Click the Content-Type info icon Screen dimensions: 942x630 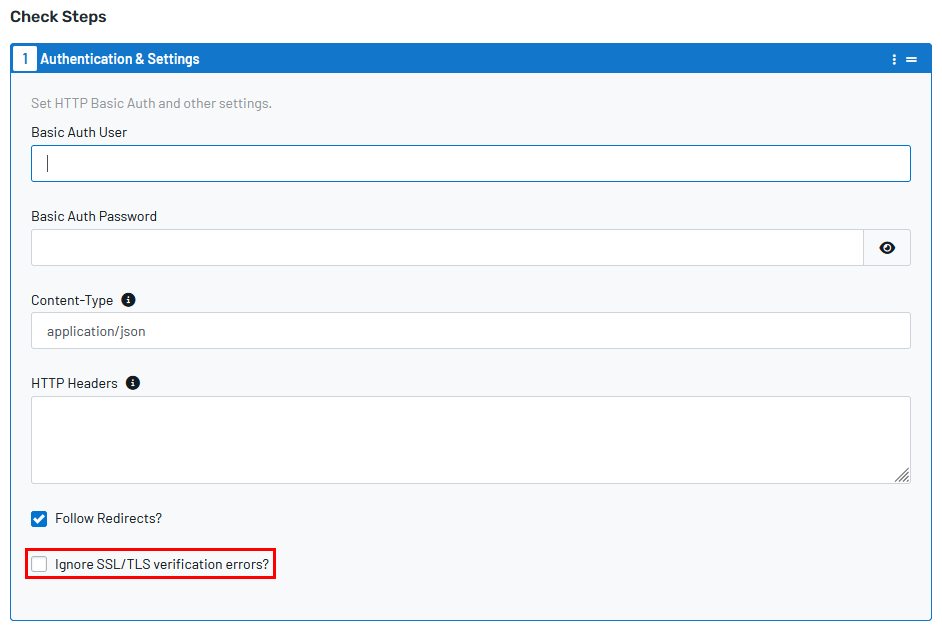pos(128,300)
